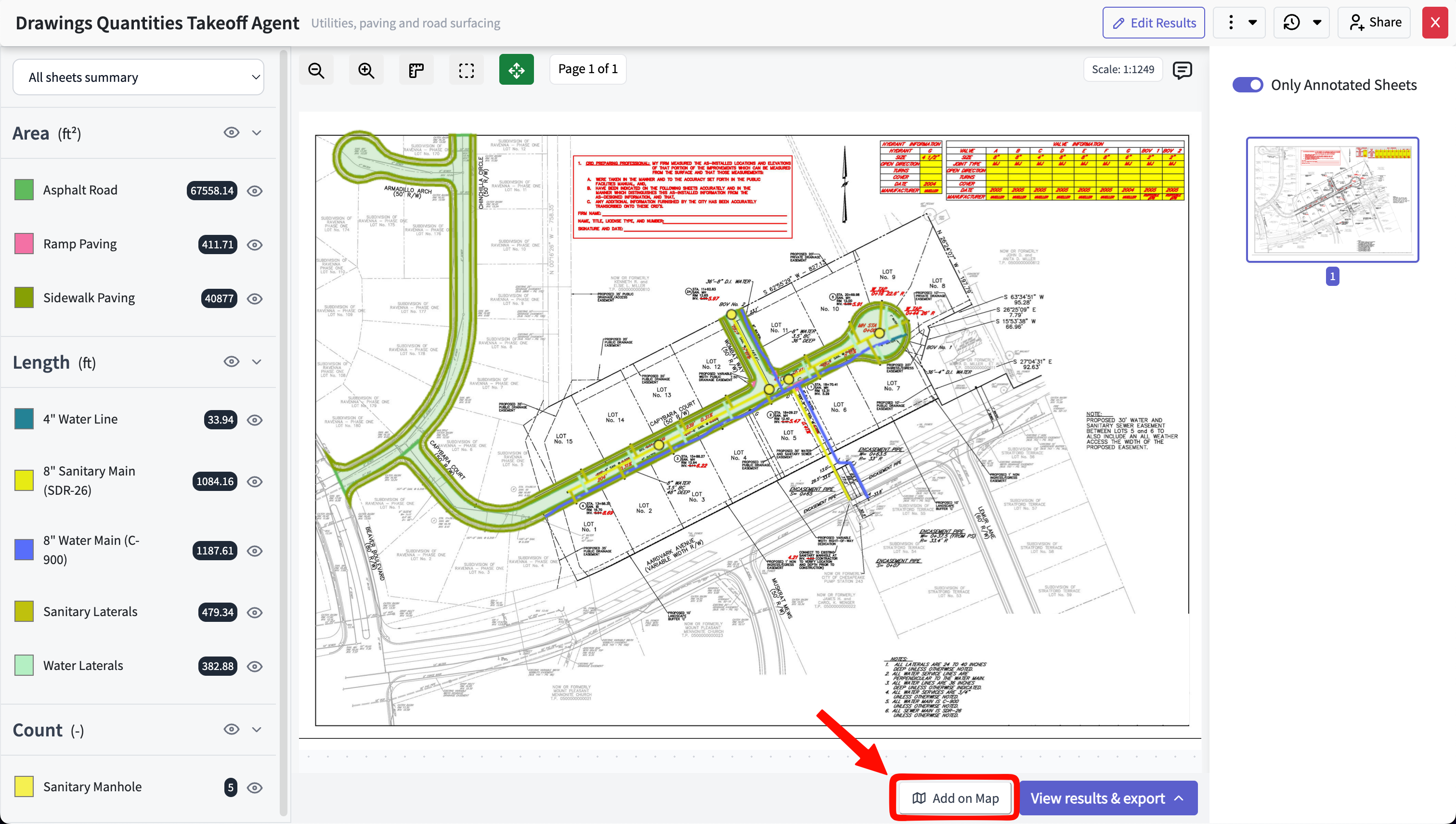This screenshot has height=824, width=1456.
Task: Hide all Count items with eye icon
Action: (x=232, y=730)
